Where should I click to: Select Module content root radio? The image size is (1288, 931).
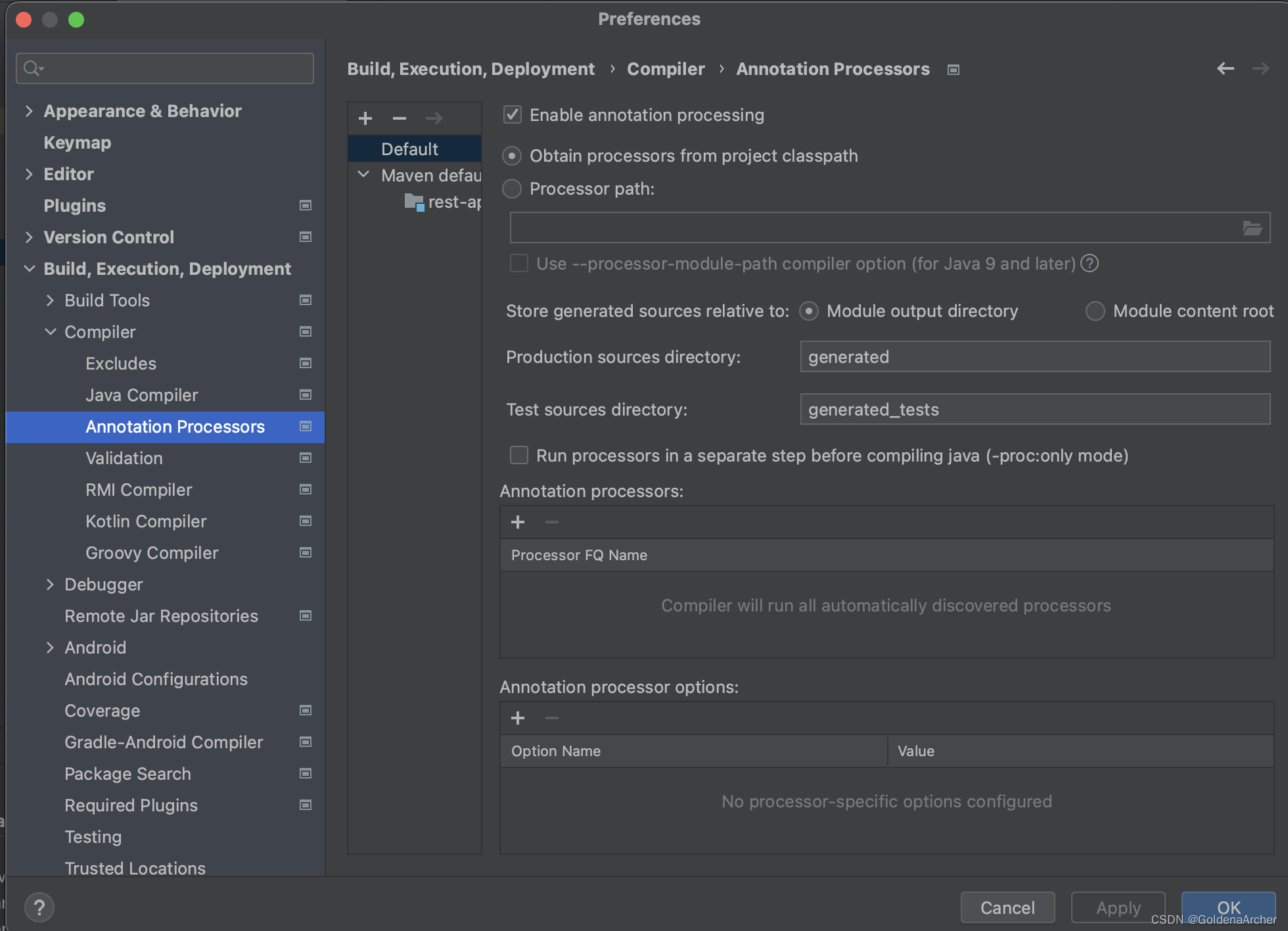pyautogui.click(x=1095, y=311)
